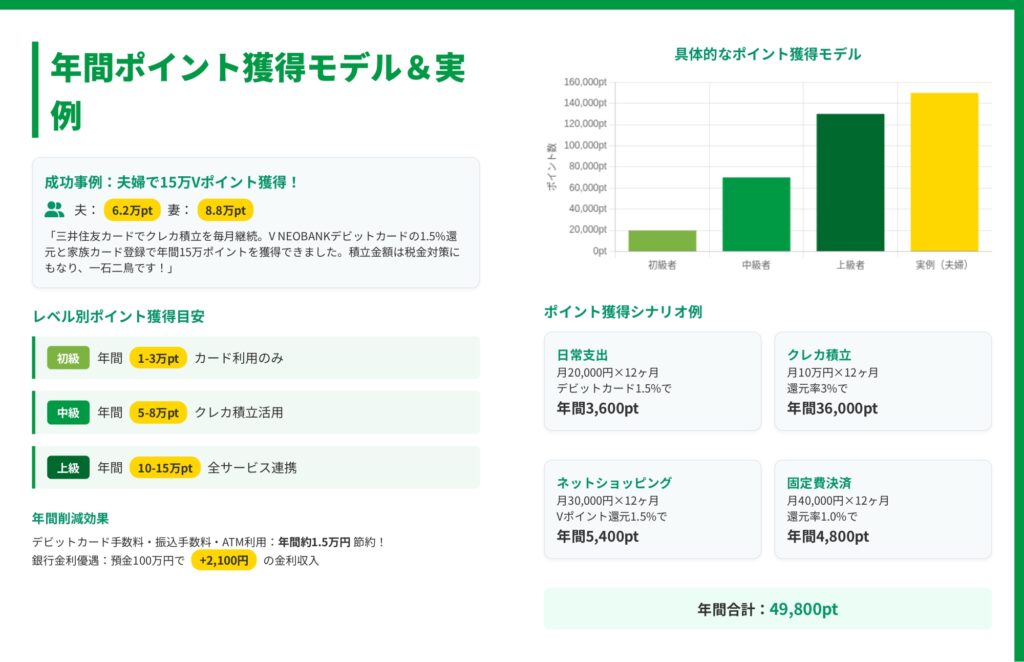Click the 8.8万pt wife badge
The width and height of the screenshot is (1024, 662).
[225, 210]
